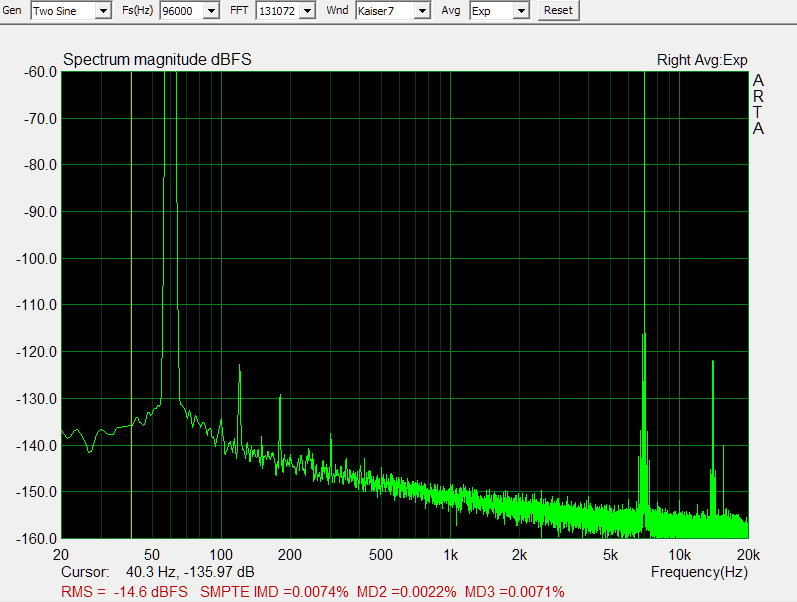This screenshot has width=797, height=602.
Task: Click the 200 frequency axis label
Action: (290, 555)
